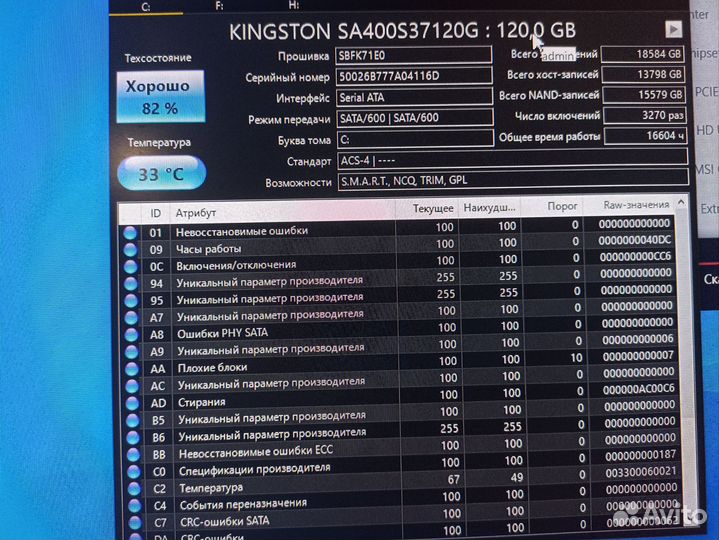Sort by the Текущее column header
Screen dimensions: 719x540
[x=427, y=209]
